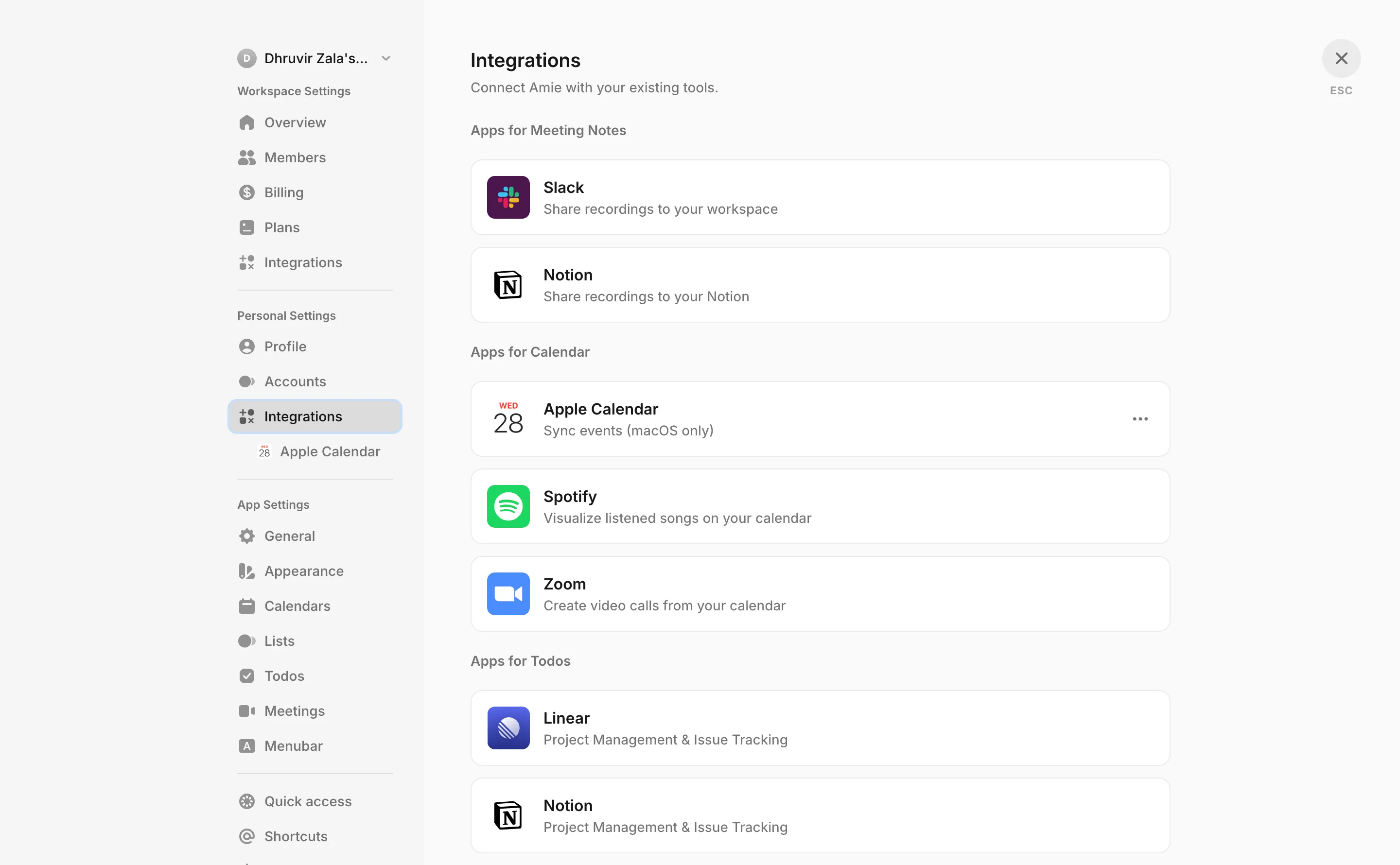
Task: Click the Overview home icon
Action: coord(246,122)
